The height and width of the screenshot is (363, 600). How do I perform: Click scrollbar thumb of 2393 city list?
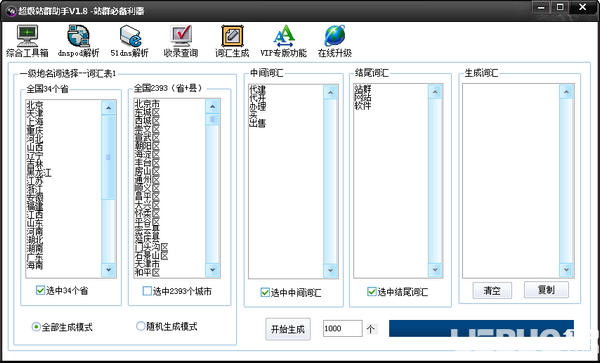(x=212, y=119)
